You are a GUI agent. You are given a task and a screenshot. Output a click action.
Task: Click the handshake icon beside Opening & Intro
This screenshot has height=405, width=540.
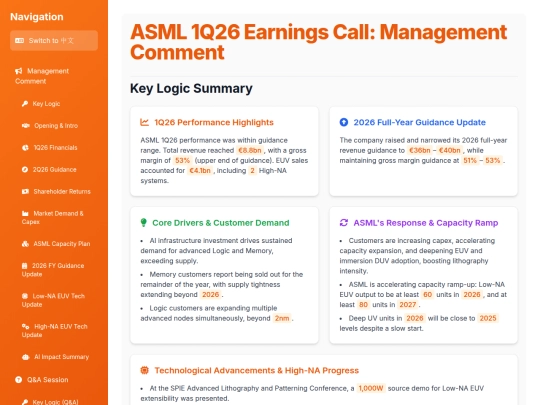(26, 126)
